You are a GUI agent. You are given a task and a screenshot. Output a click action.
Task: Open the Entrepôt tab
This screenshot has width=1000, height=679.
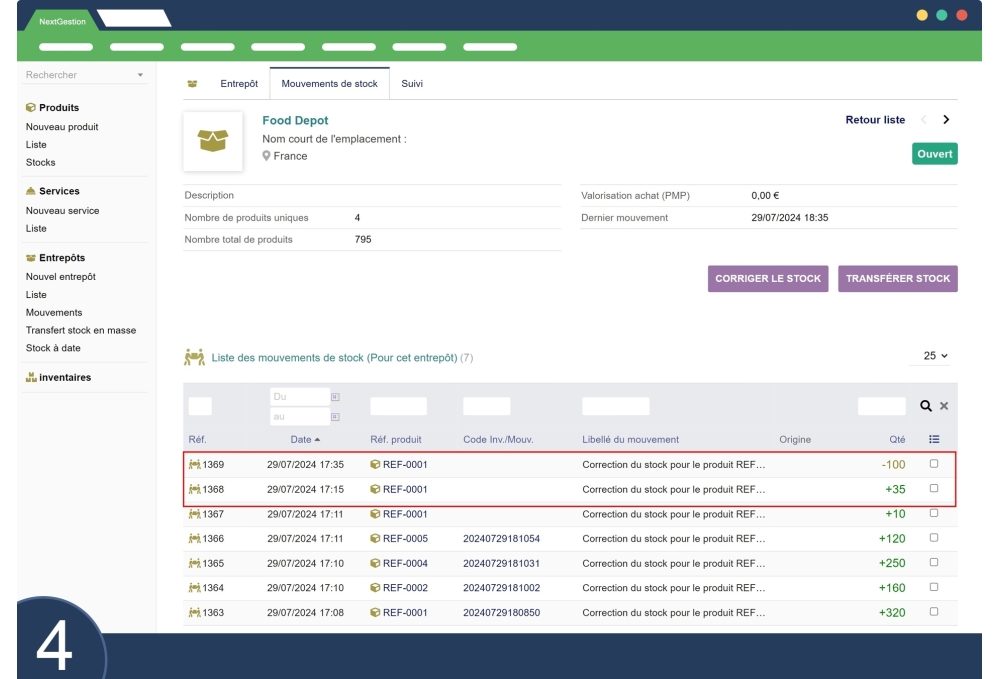point(239,84)
